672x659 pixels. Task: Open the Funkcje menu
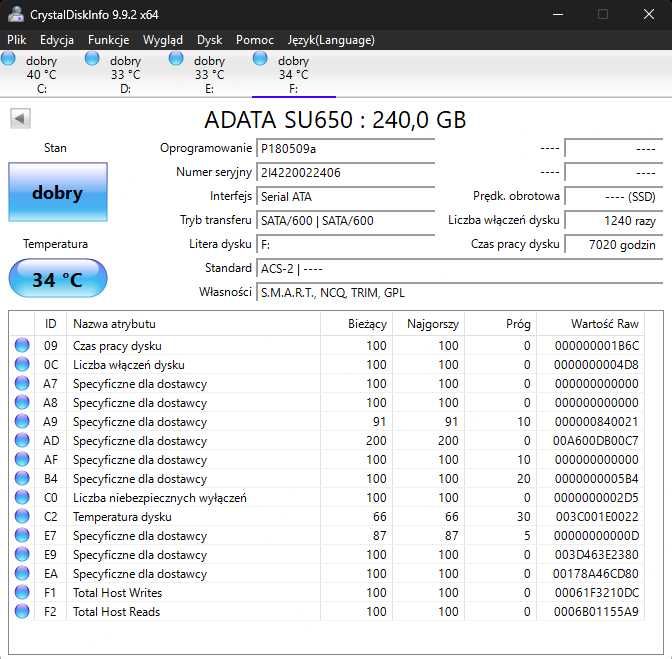click(x=108, y=40)
